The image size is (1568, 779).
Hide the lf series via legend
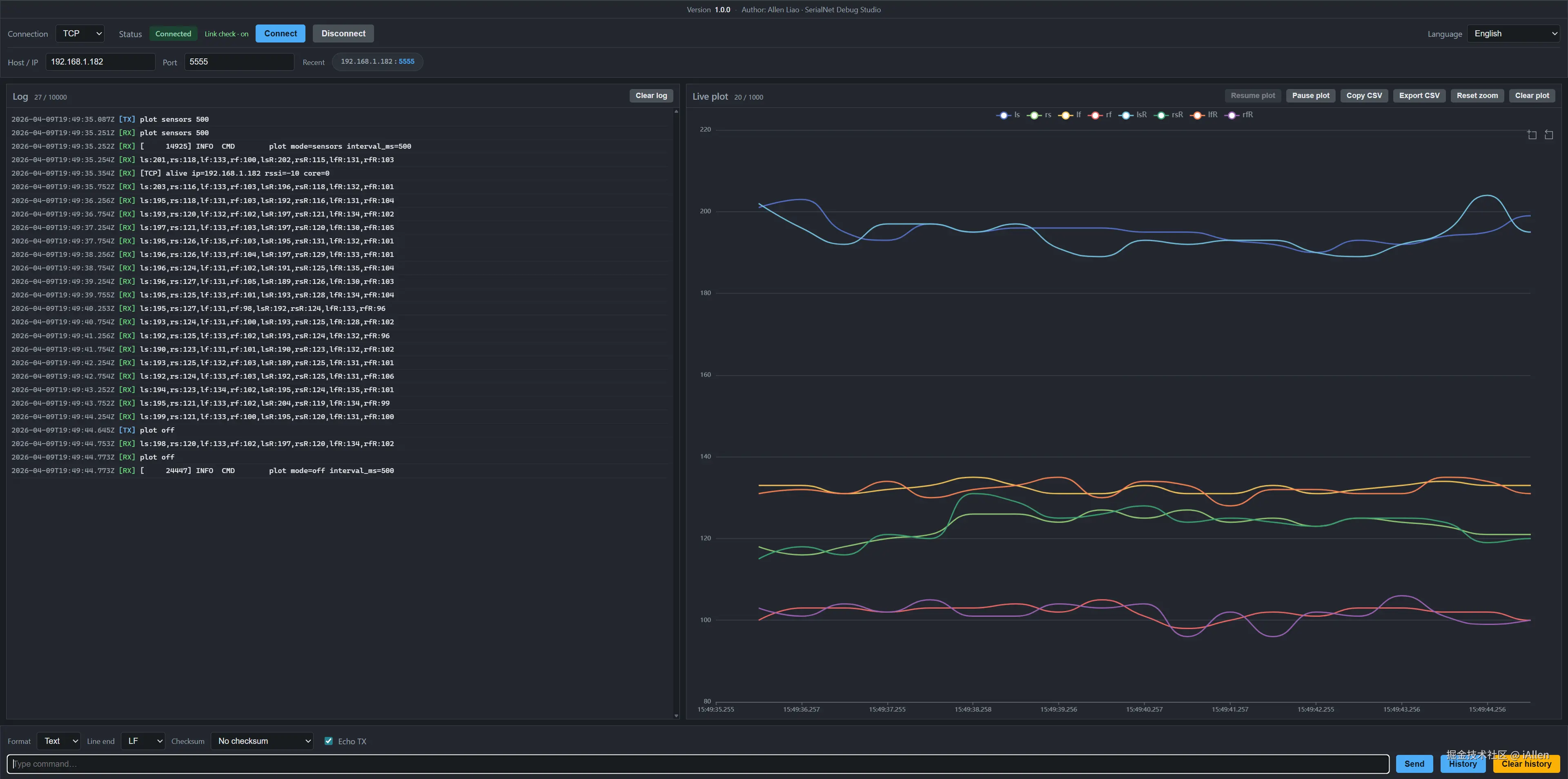tap(1065, 115)
